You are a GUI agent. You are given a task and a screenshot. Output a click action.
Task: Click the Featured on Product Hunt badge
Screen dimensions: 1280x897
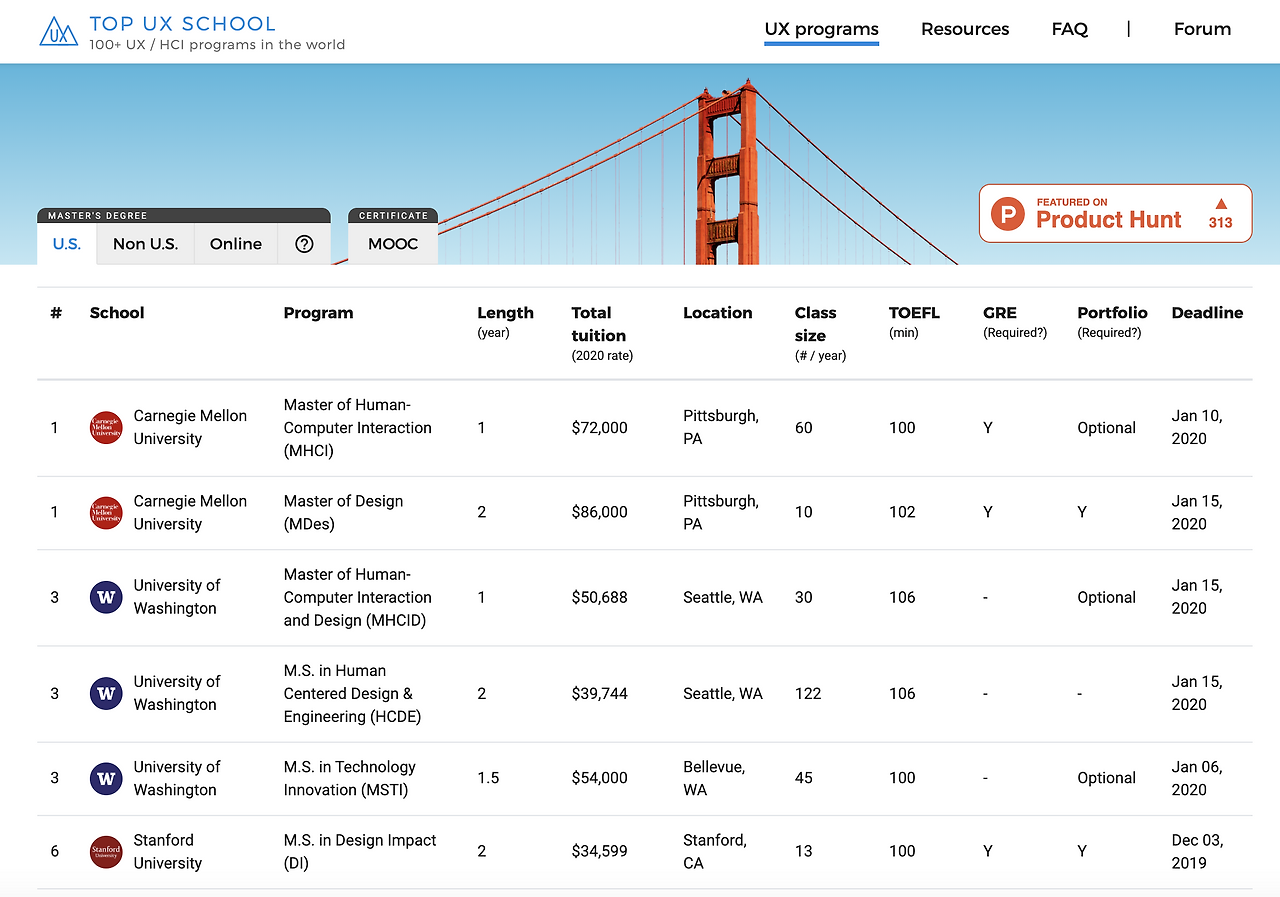[1114, 213]
